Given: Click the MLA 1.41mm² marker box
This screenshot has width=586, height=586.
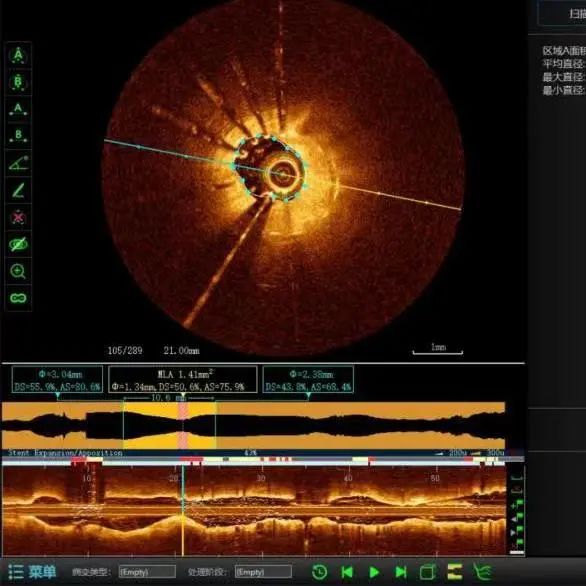Looking at the screenshot, I should (183, 379).
